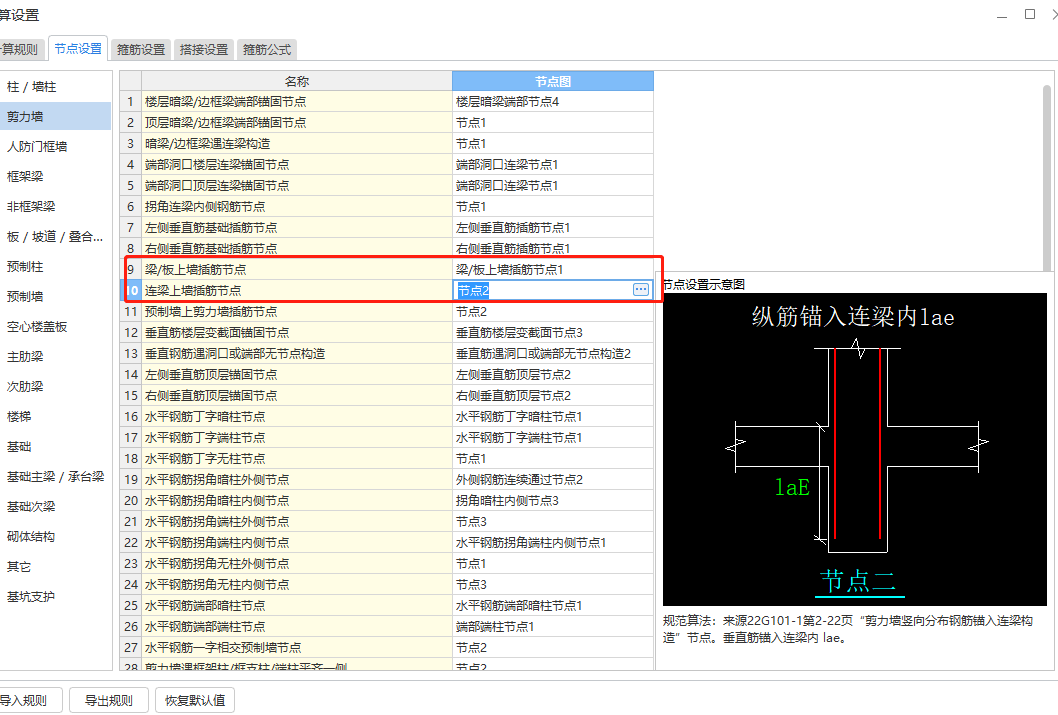
Task: Select 主肋梁 in the sidebar
Action: [55, 356]
